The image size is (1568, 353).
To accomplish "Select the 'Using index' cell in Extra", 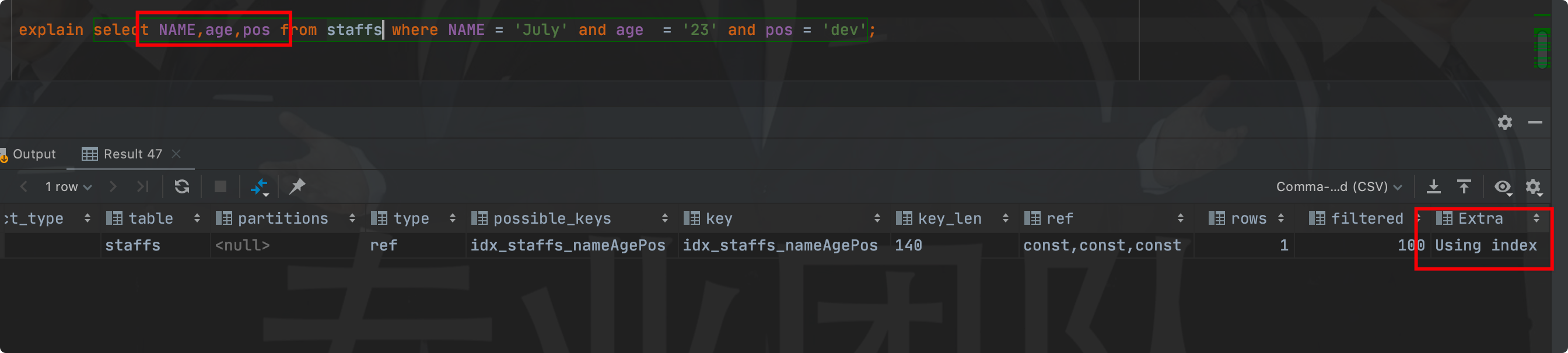I will pos(1485,245).
